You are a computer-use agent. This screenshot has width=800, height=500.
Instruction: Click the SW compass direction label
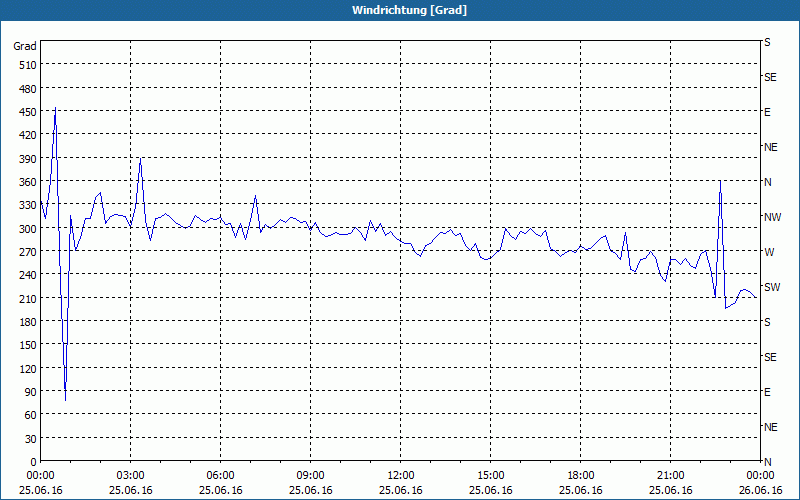(772, 287)
